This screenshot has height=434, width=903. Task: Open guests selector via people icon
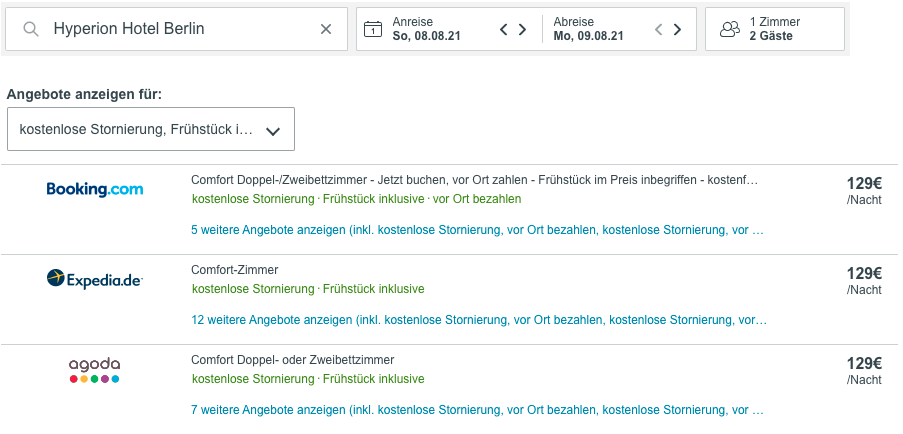730,29
